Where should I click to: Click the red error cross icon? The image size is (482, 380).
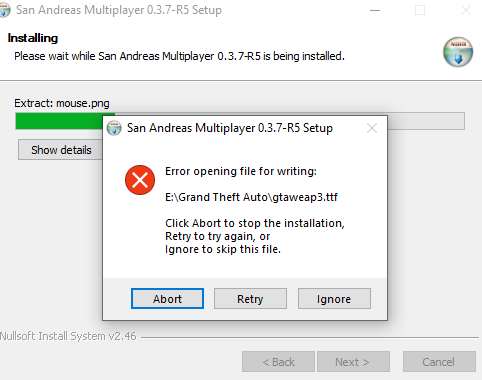pyautogui.click(x=140, y=180)
